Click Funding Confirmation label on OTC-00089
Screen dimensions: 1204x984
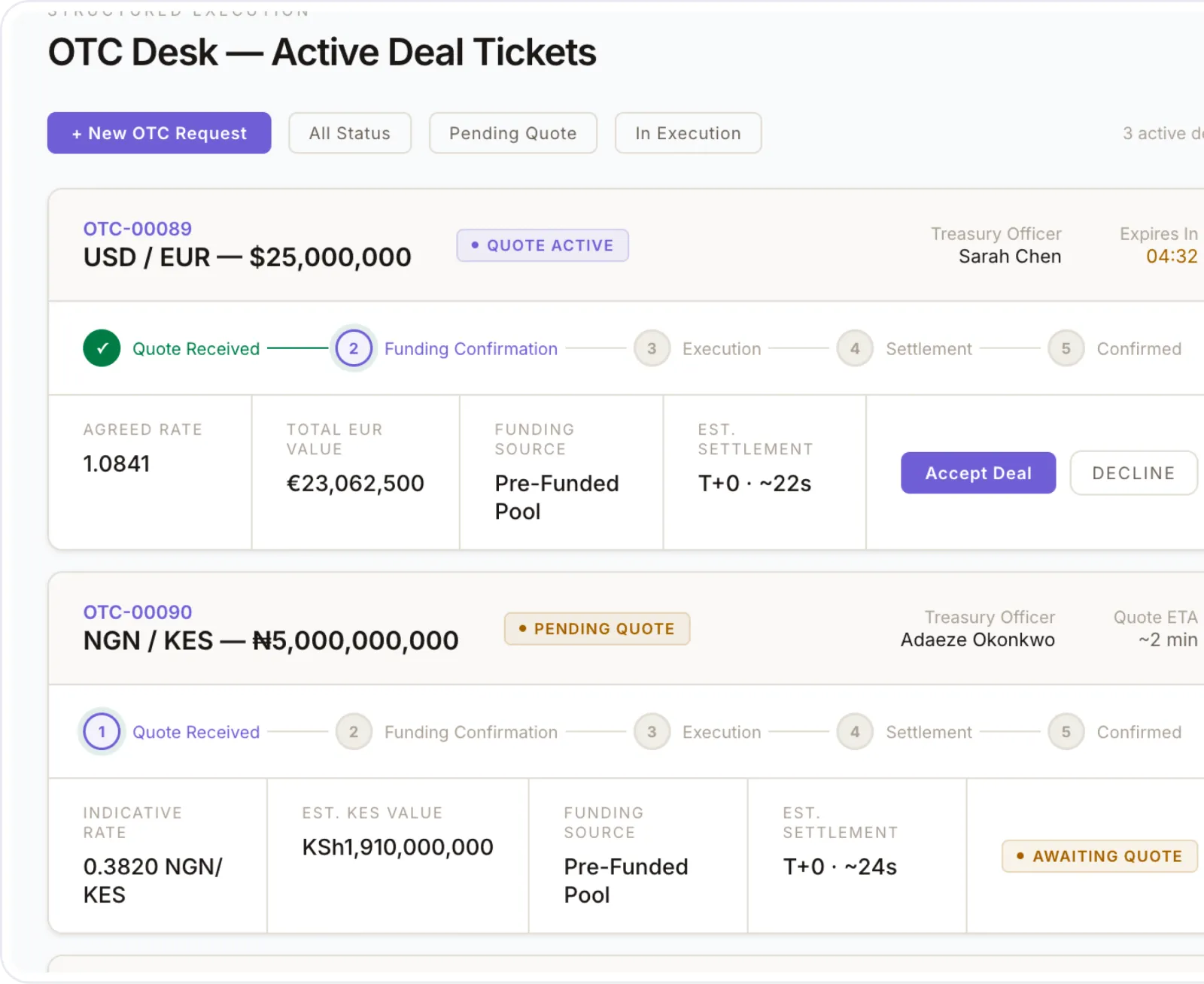pos(471,349)
